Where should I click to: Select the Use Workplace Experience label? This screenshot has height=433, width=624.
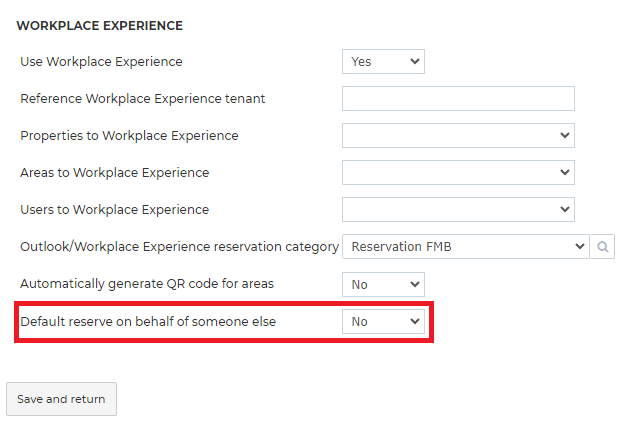pos(101,62)
